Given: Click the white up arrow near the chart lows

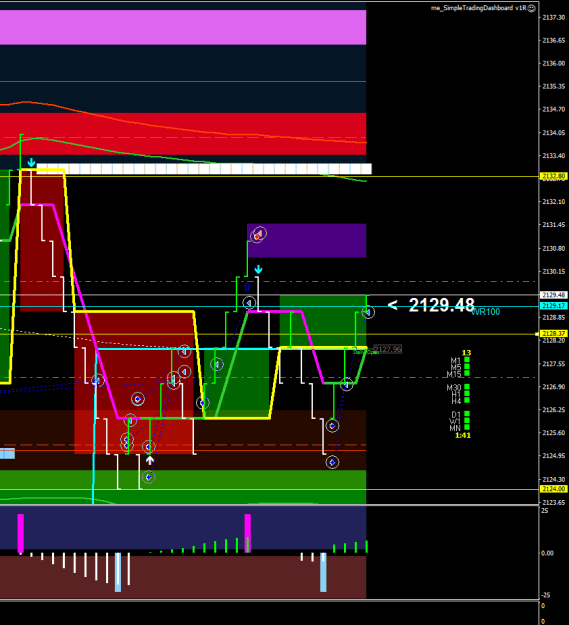Looking at the screenshot, I should click(149, 460).
